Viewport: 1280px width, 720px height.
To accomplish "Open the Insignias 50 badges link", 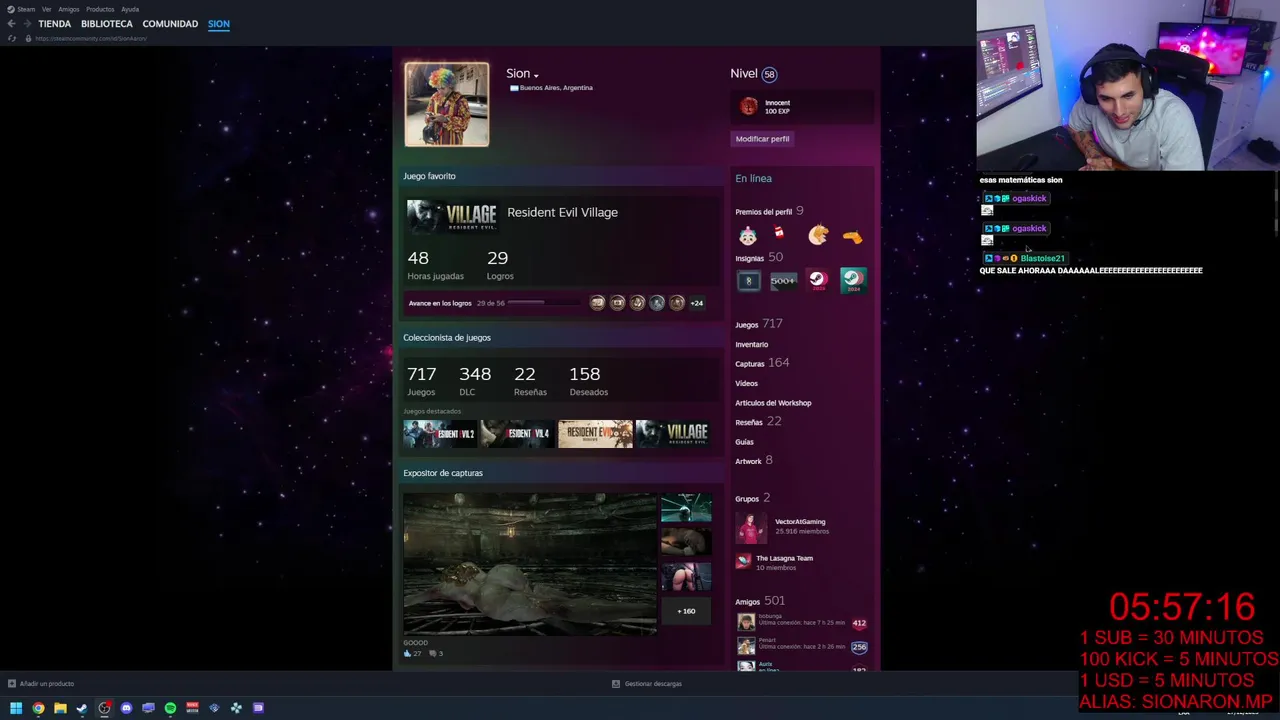I will pyautogui.click(x=759, y=258).
